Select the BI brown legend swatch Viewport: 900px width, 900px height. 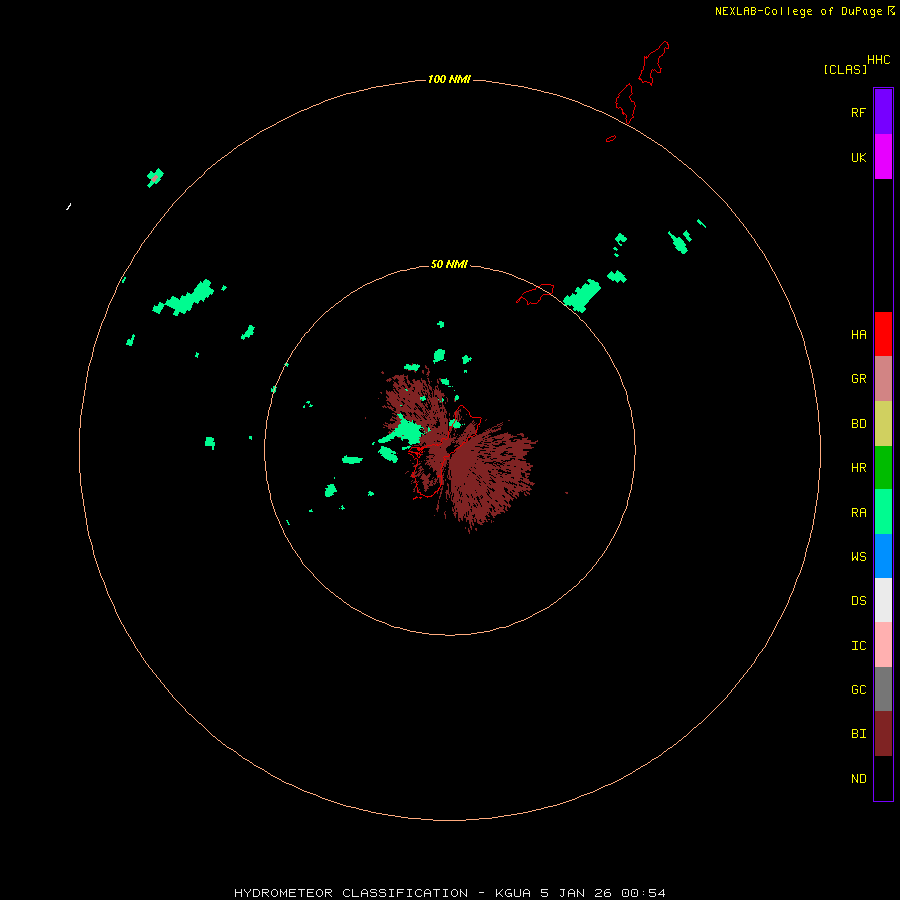tap(883, 734)
